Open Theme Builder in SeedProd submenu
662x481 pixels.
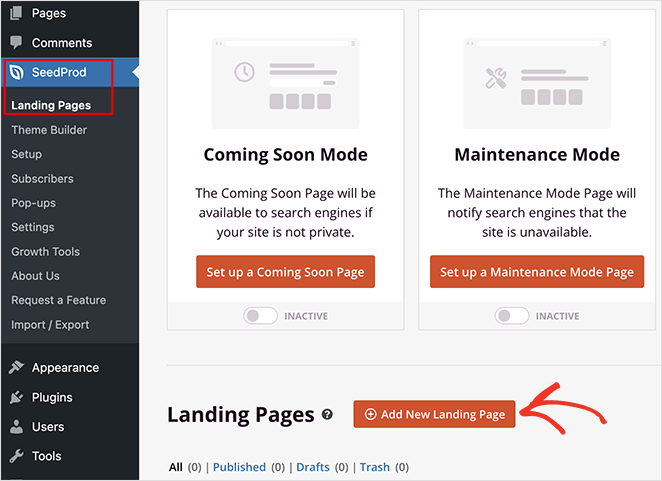point(49,130)
